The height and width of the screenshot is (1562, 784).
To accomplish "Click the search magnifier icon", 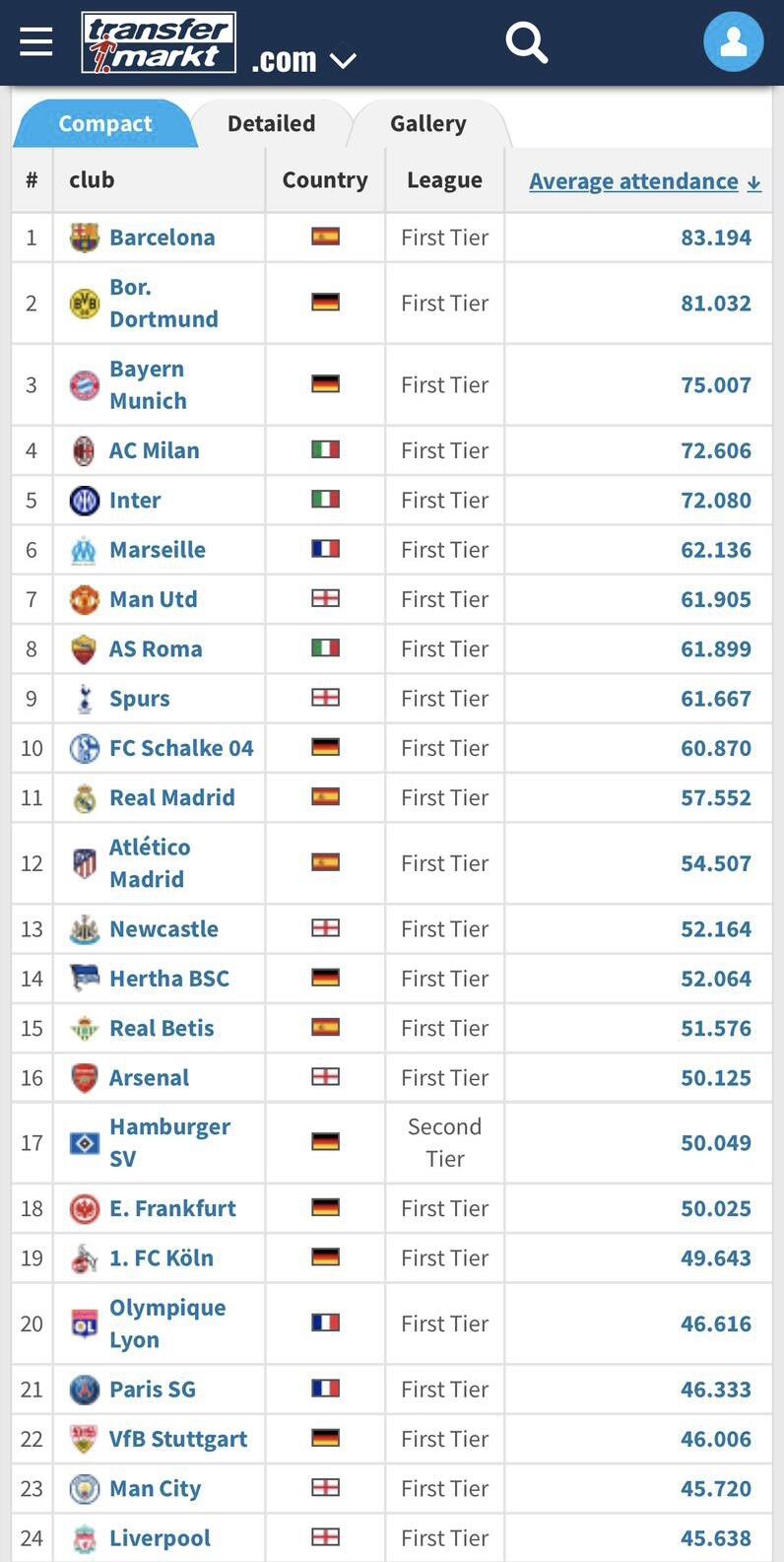I will pos(526,42).
